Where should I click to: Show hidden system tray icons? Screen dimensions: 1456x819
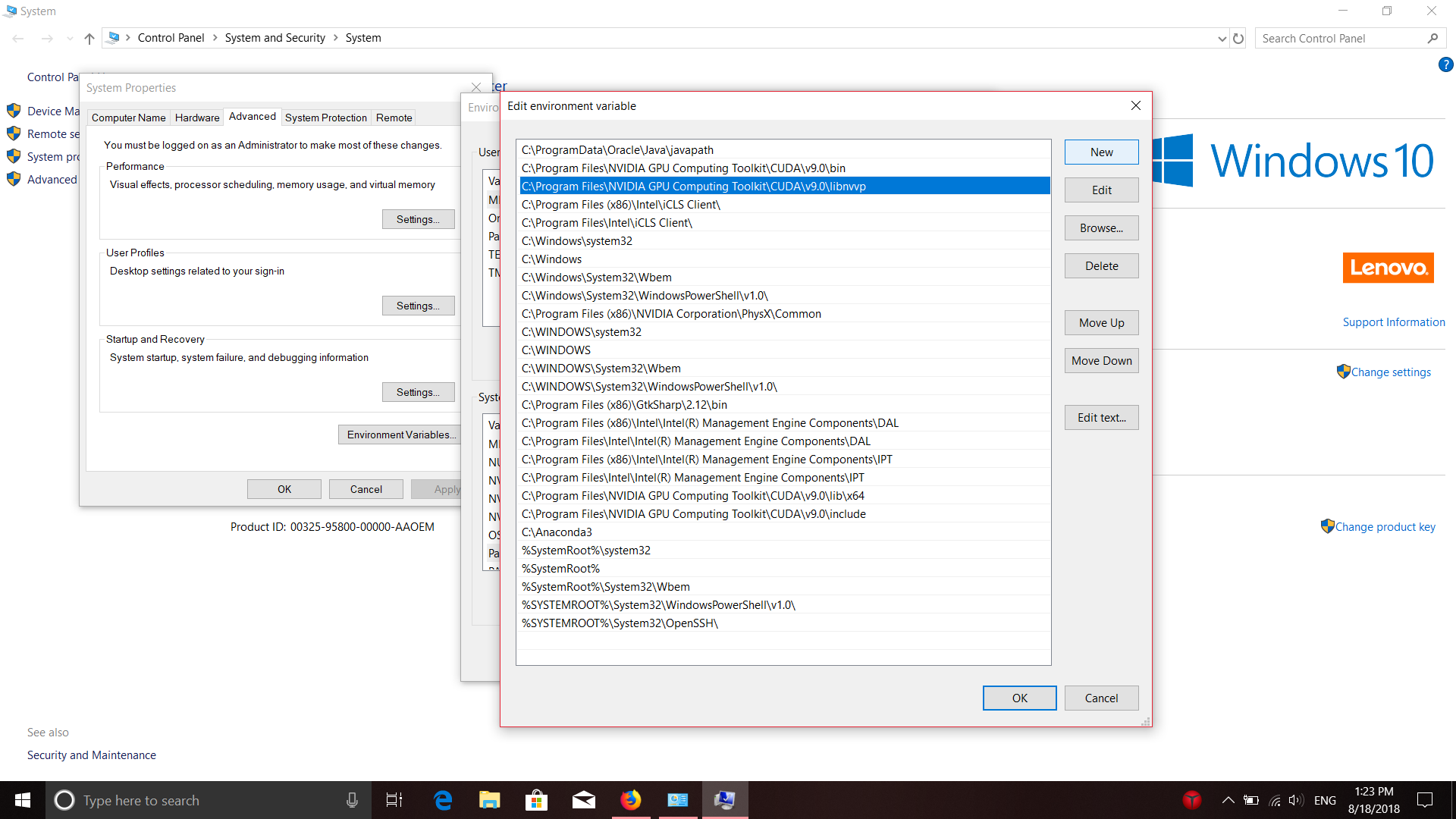1228,800
